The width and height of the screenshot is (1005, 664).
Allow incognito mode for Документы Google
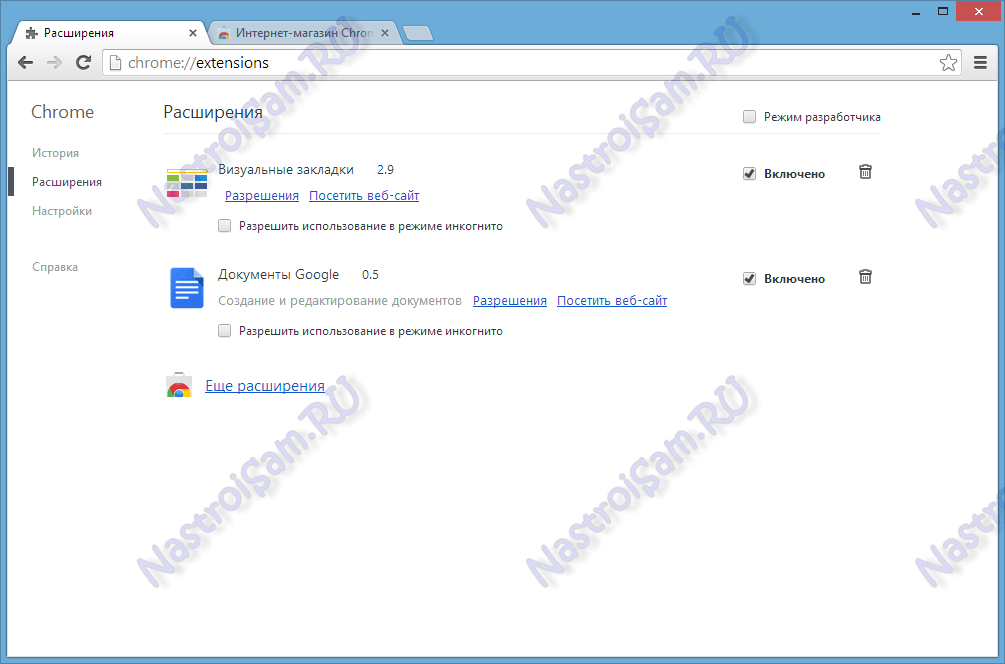coord(224,330)
